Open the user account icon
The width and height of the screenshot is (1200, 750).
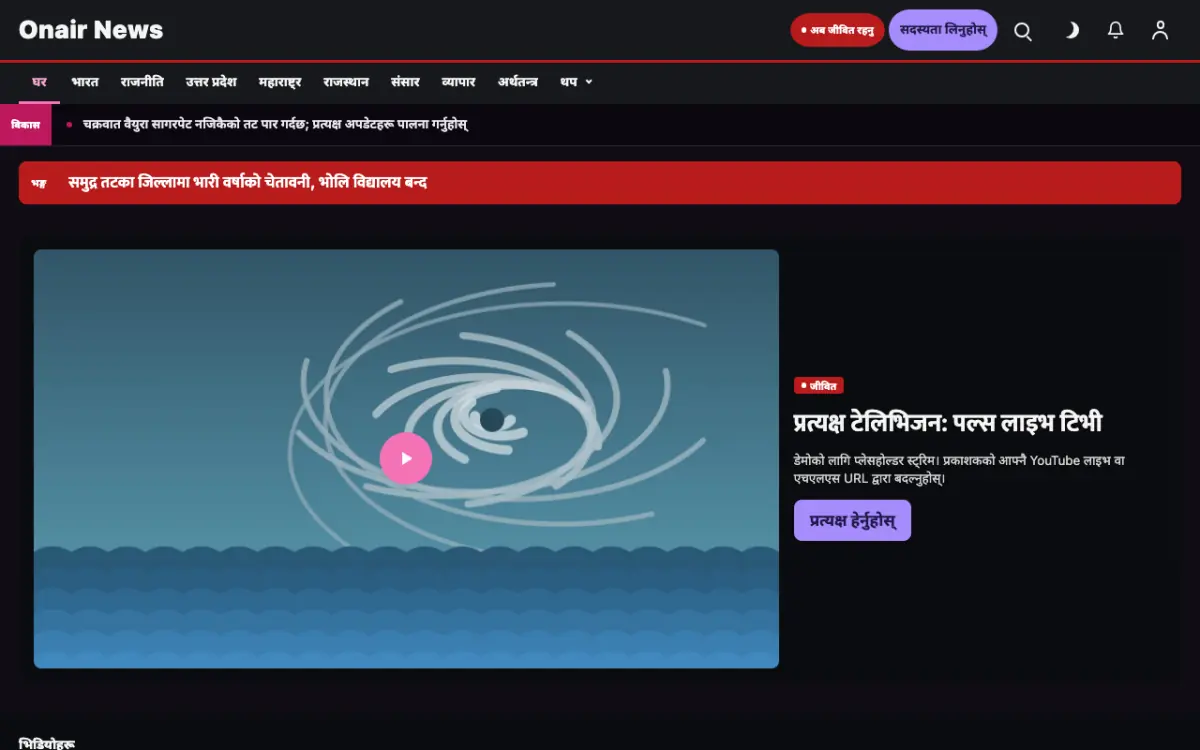tap(1160, 31)
